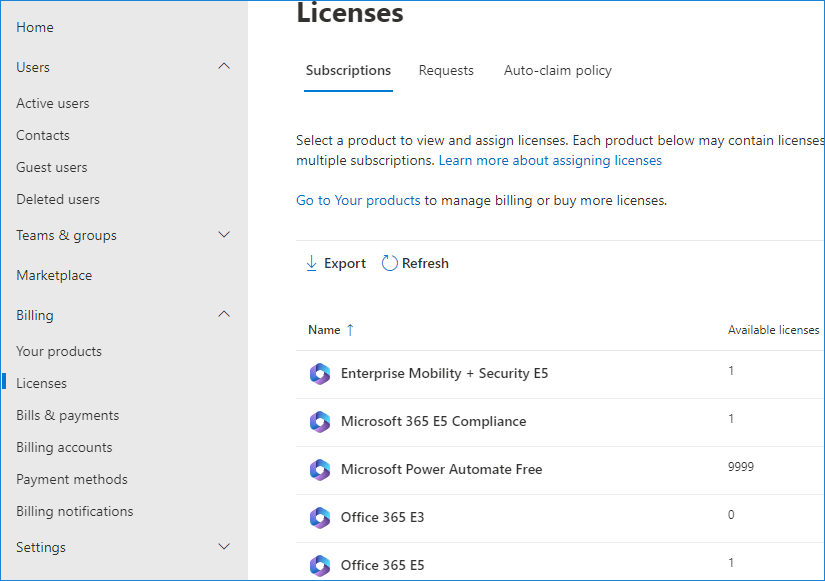This screenshot has height=581, width=825.
Task: Expand the Teams & groups section
Action: [x=224, y=235]
